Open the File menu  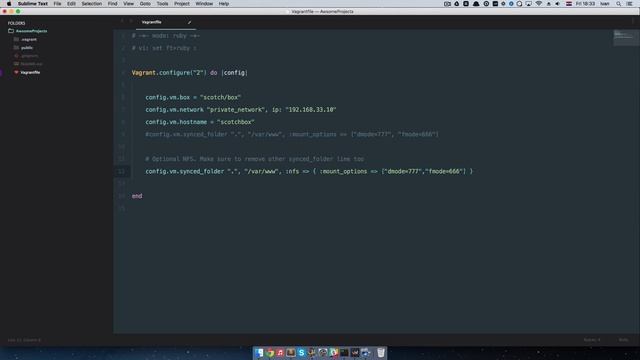click(x=57, y=4)
